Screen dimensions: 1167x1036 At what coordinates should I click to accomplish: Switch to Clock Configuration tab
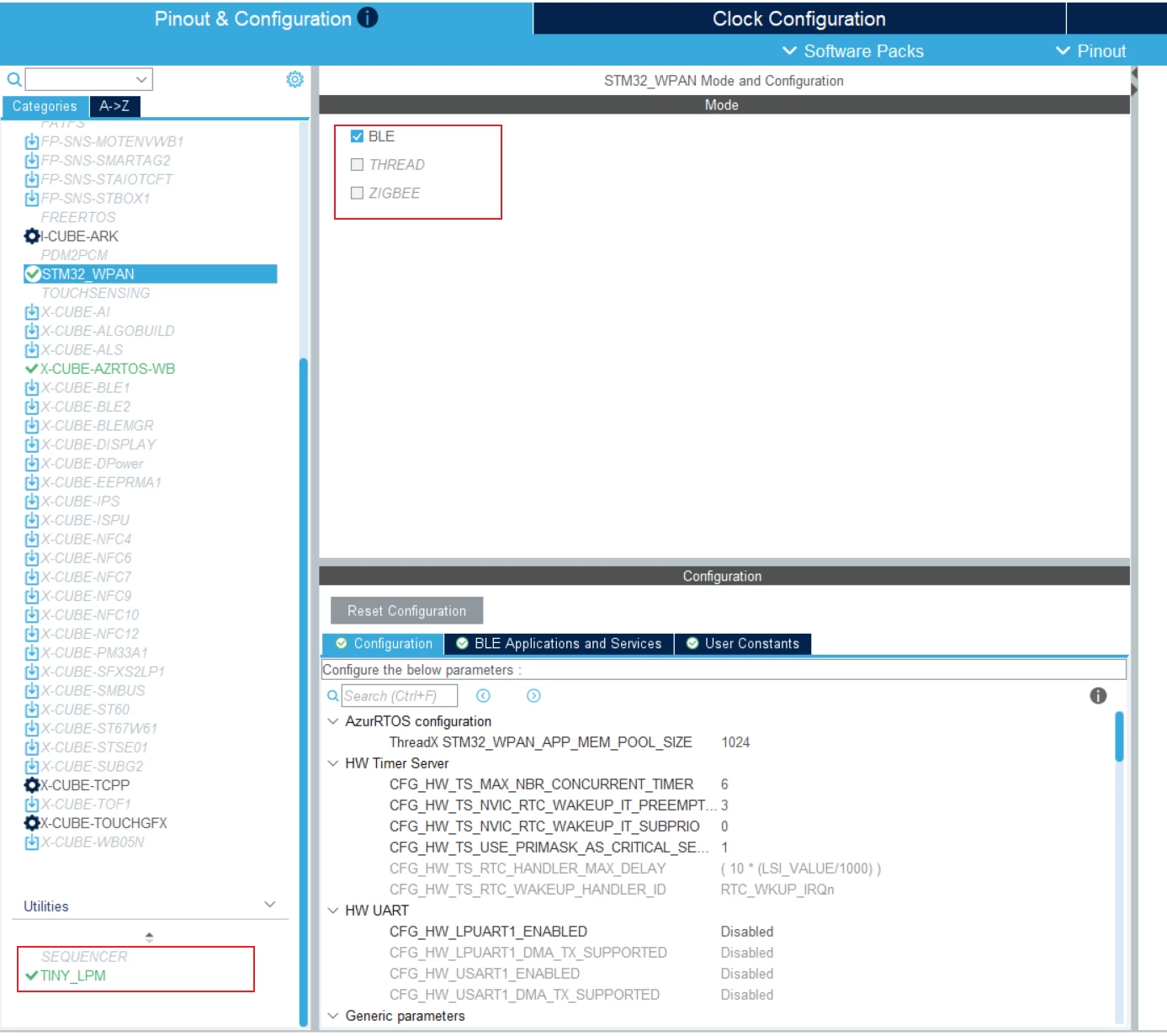(799, 19)
